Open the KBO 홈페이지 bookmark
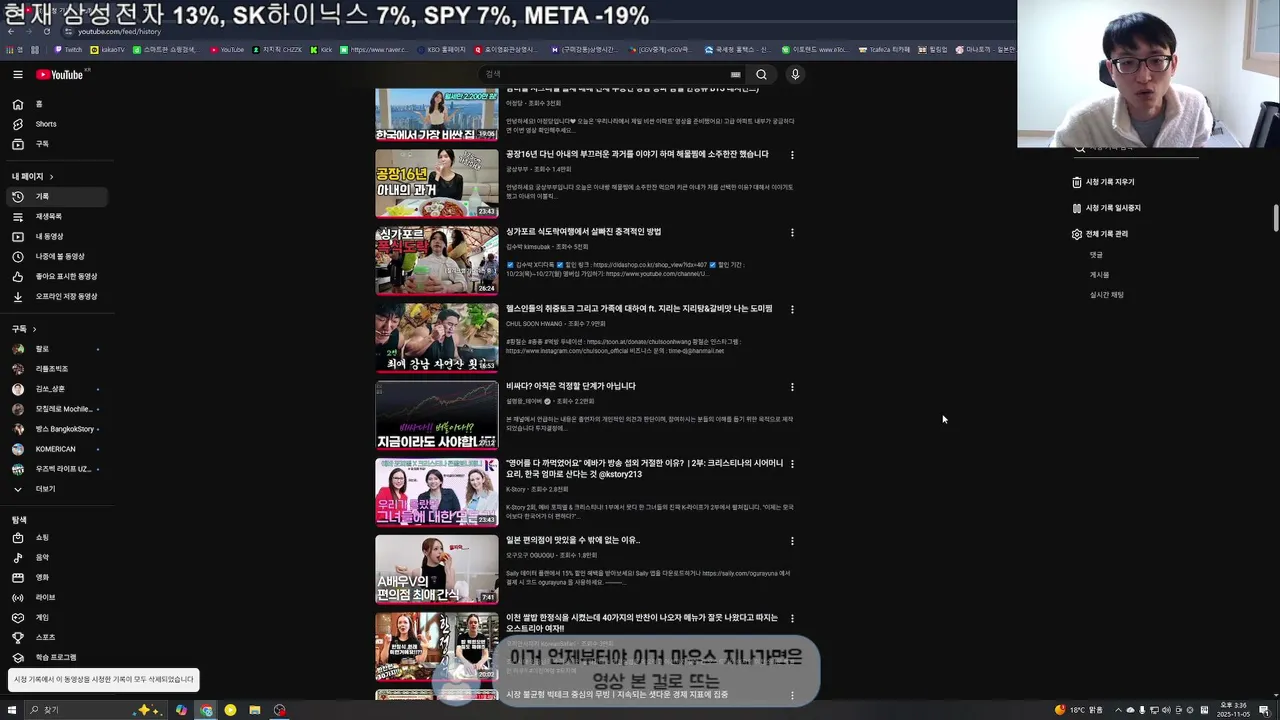 (441, 49)
